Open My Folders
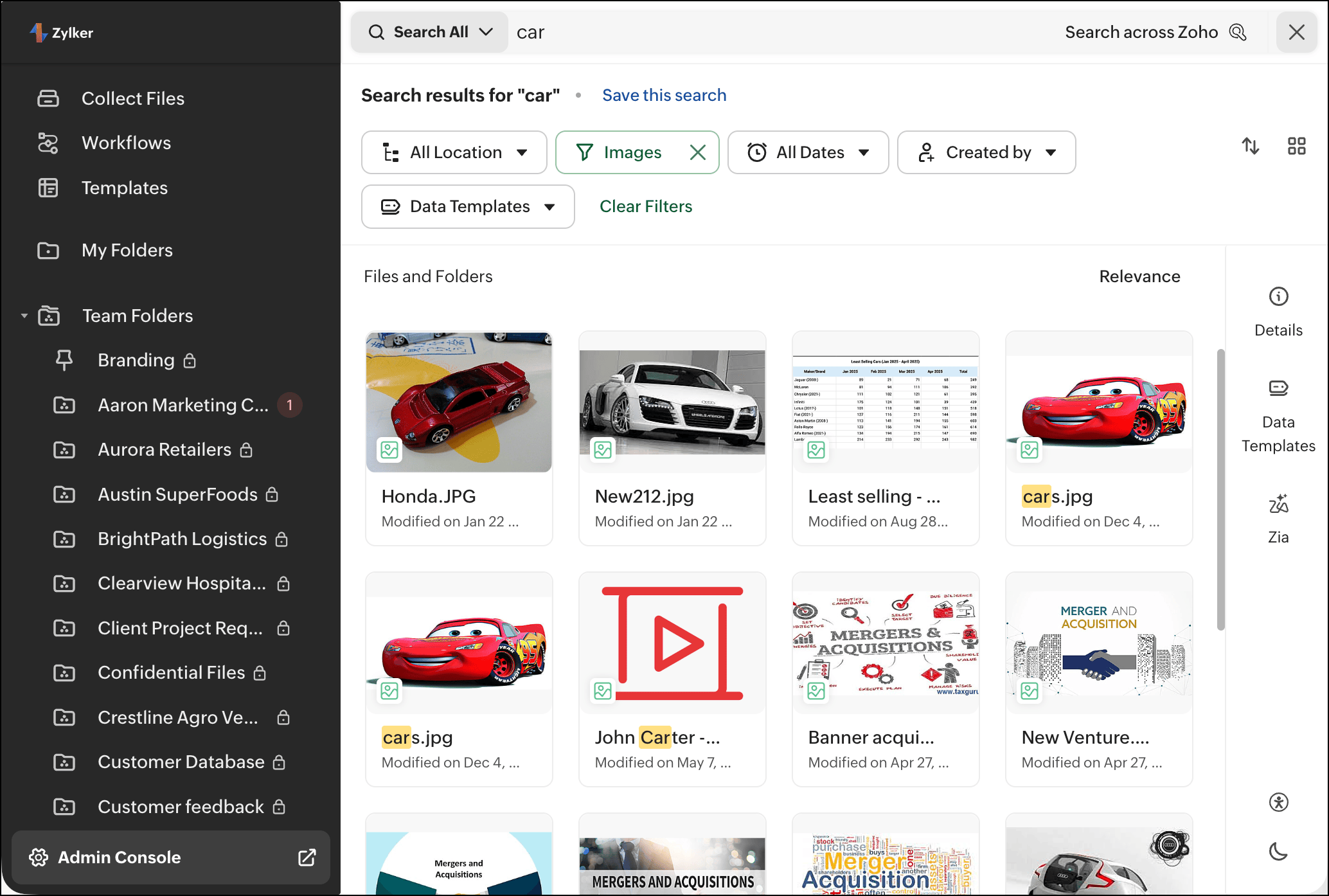The width and height of the screenshot is (1329, 896). point(127,250)
